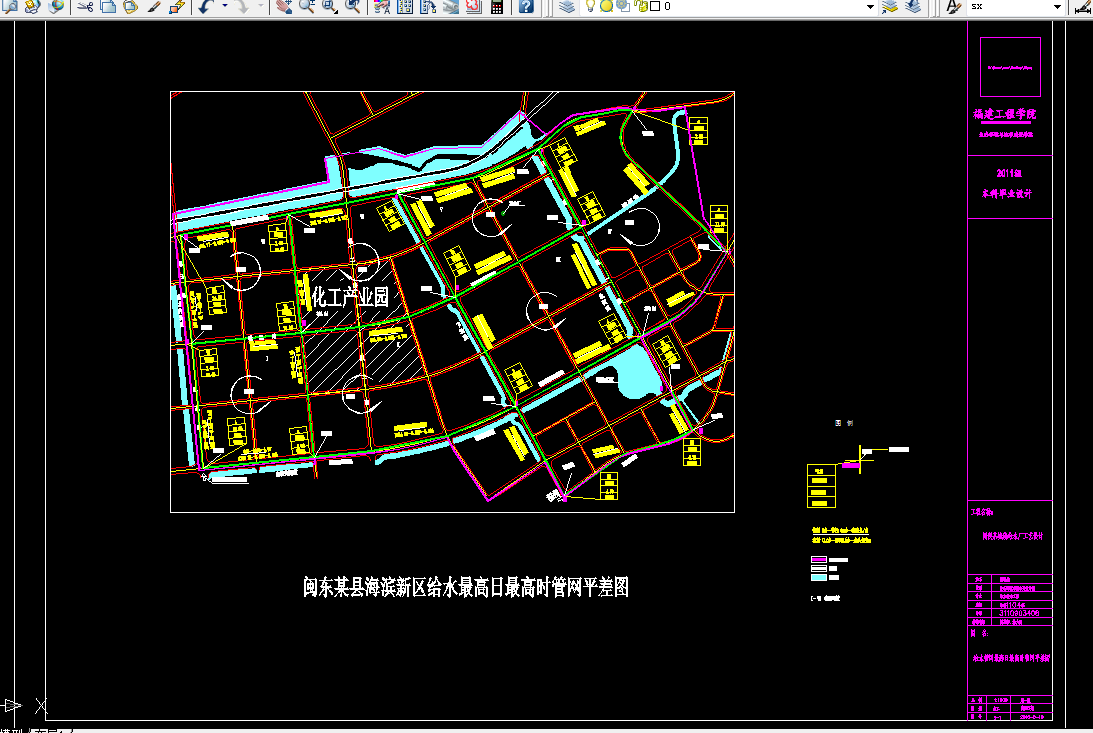Screen dimensions: 1093x733
Task: Expand the undo history dropdown arrow
Action: (224, 6)
